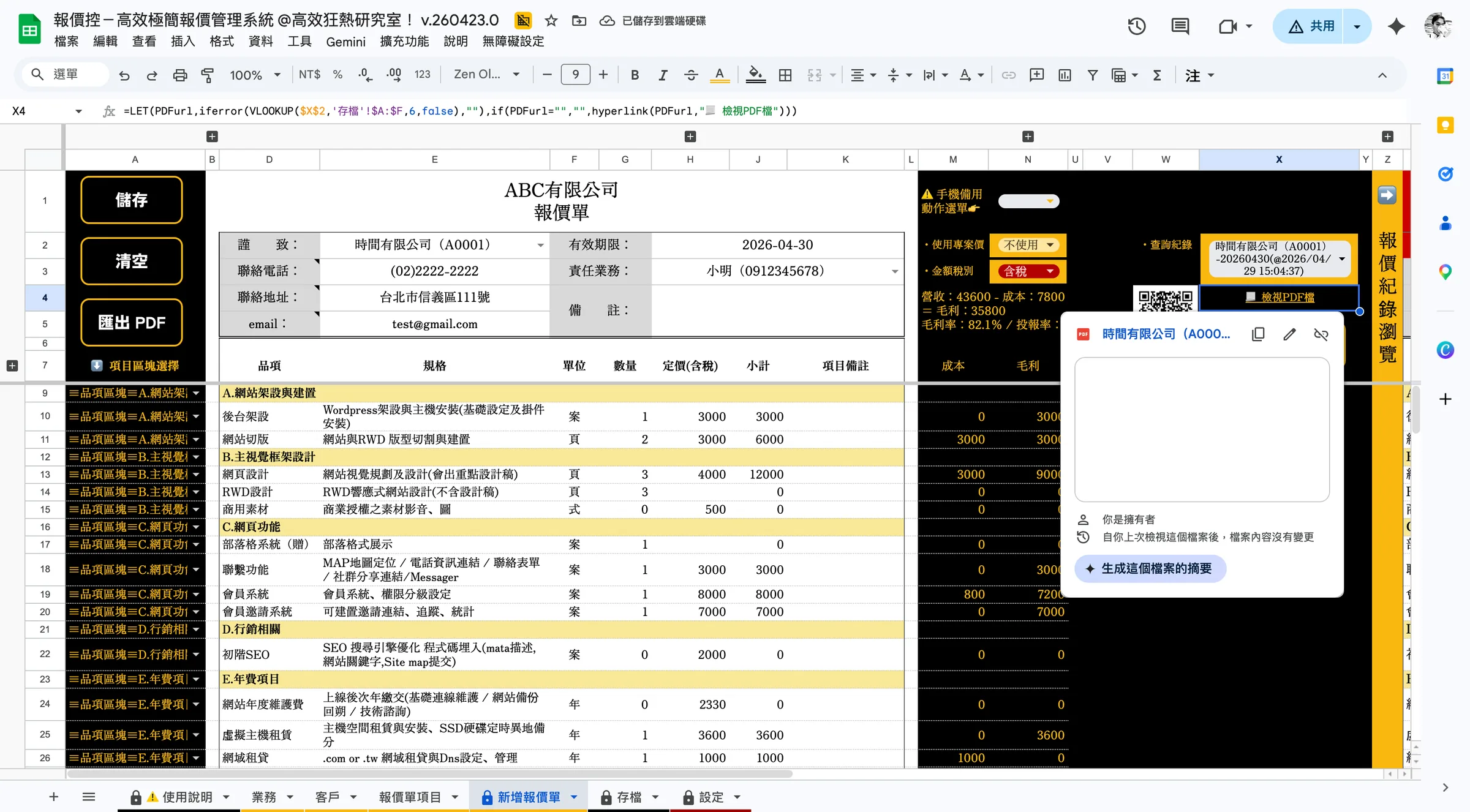The height and width of the screenshot is (812, 1470).
Task: Edit link pencil icon in preview card
Action: (1289, 334)
